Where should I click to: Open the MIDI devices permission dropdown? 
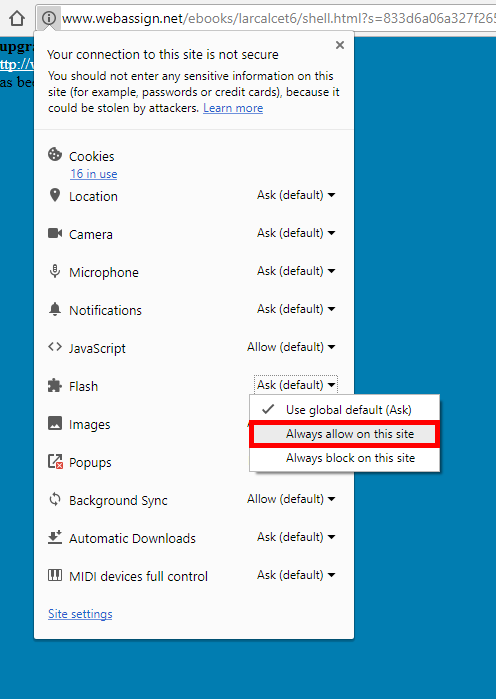tap(296, 575)
